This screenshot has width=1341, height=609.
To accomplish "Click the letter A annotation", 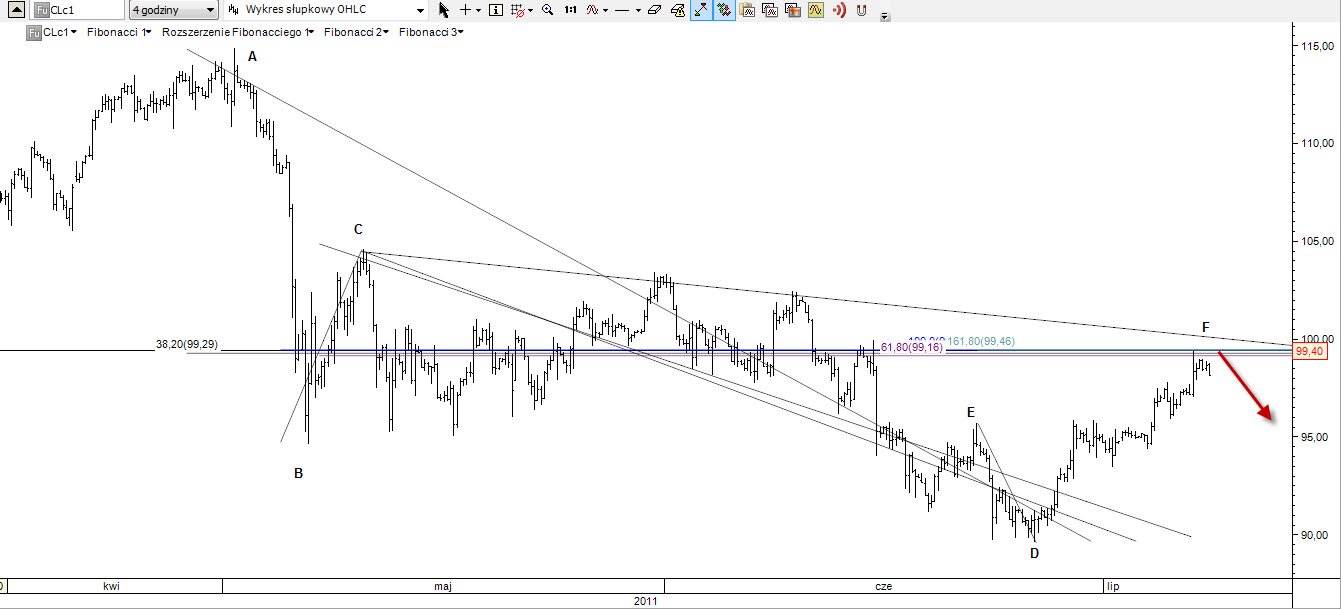I will 253,57.
